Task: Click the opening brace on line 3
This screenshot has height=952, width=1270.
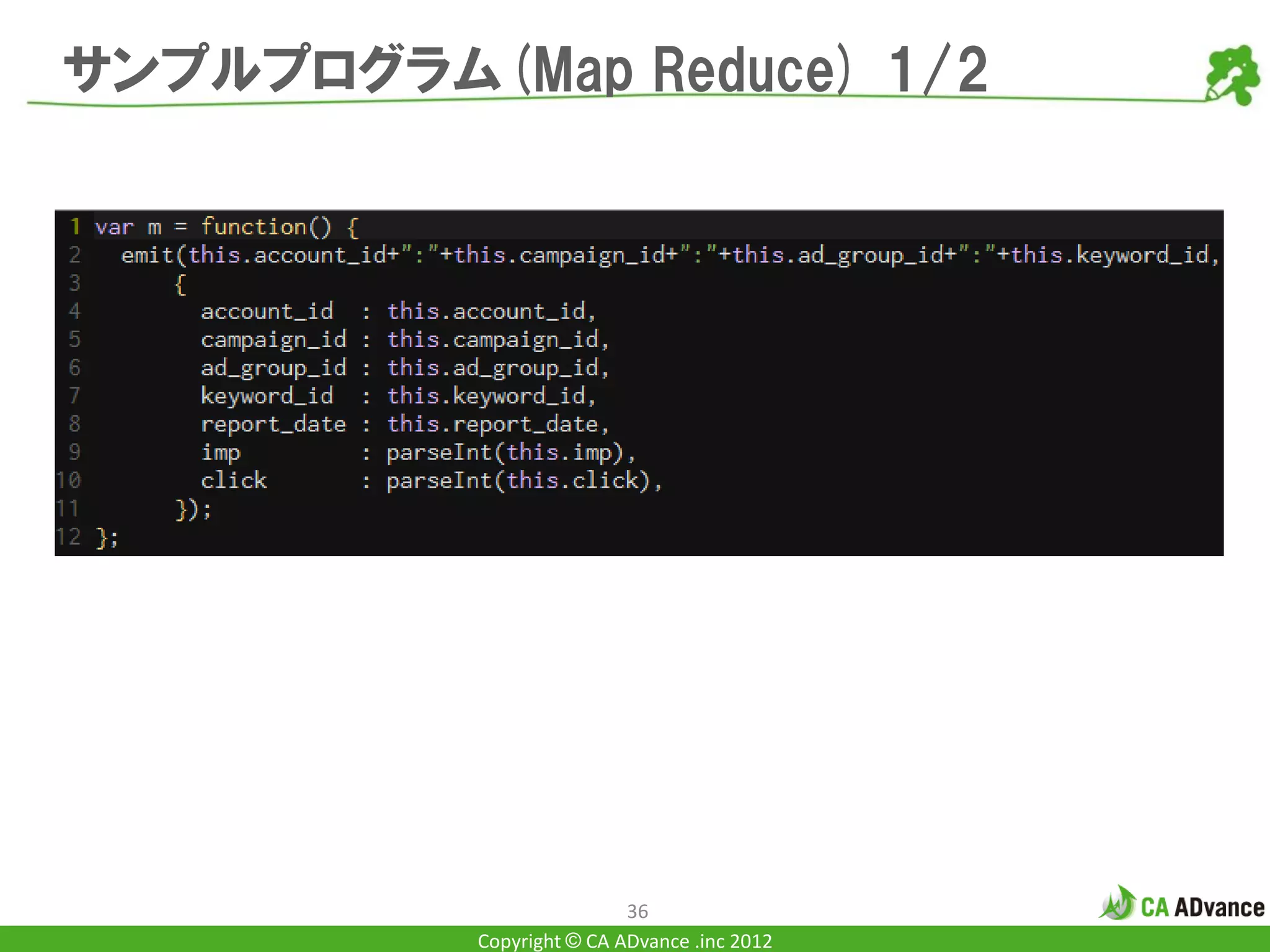Action: 180,284
